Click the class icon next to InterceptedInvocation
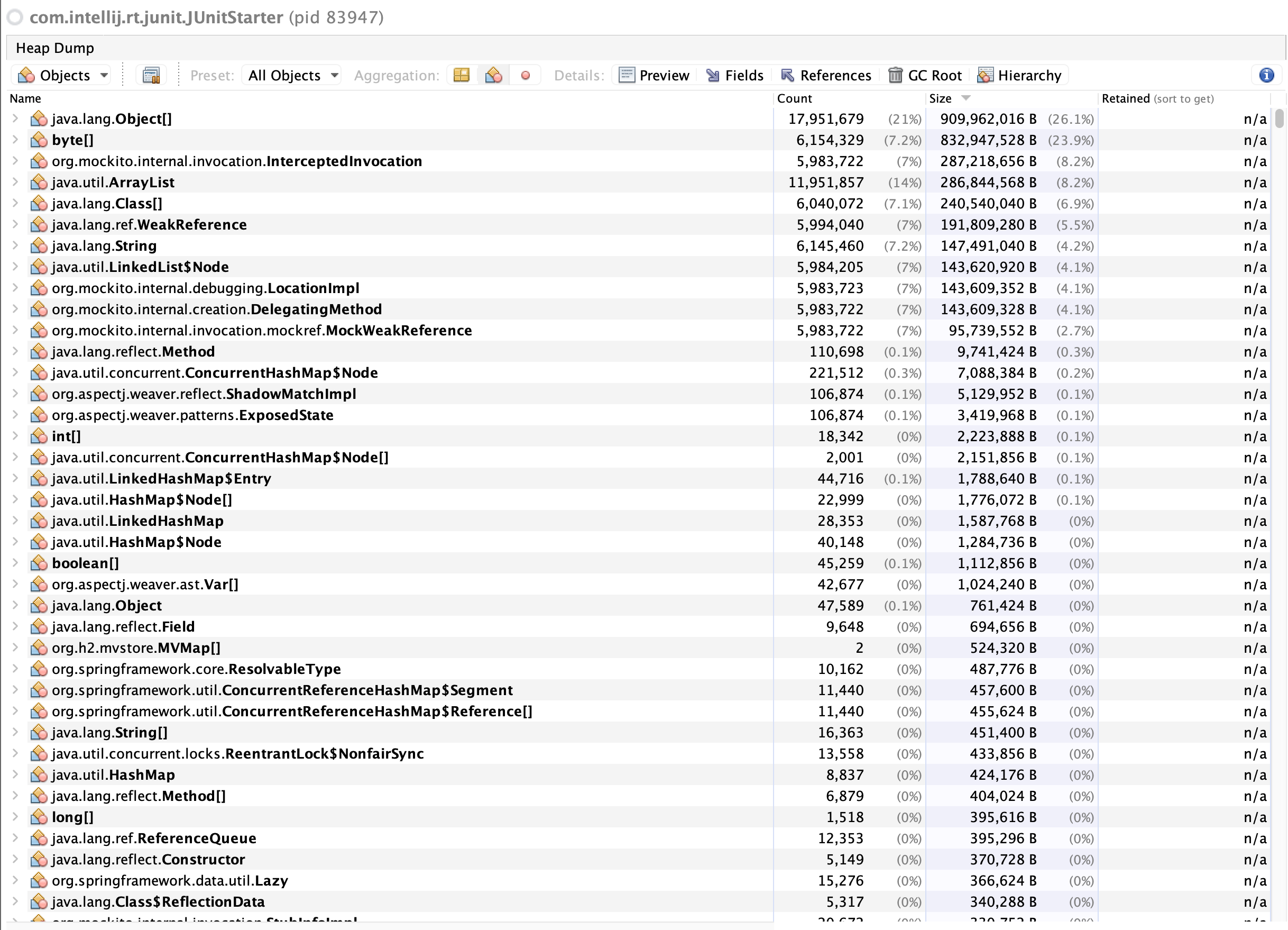Screen dimensions: 1288x930 click(39, 161)
